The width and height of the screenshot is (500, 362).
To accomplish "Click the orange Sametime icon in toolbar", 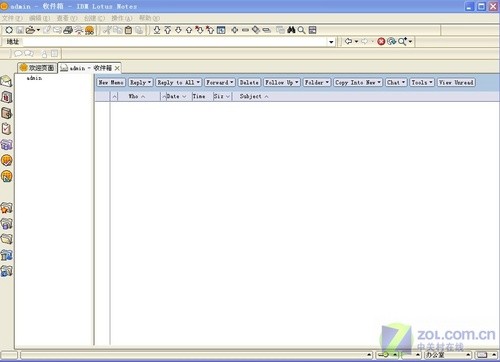I will tap(89, 31).
